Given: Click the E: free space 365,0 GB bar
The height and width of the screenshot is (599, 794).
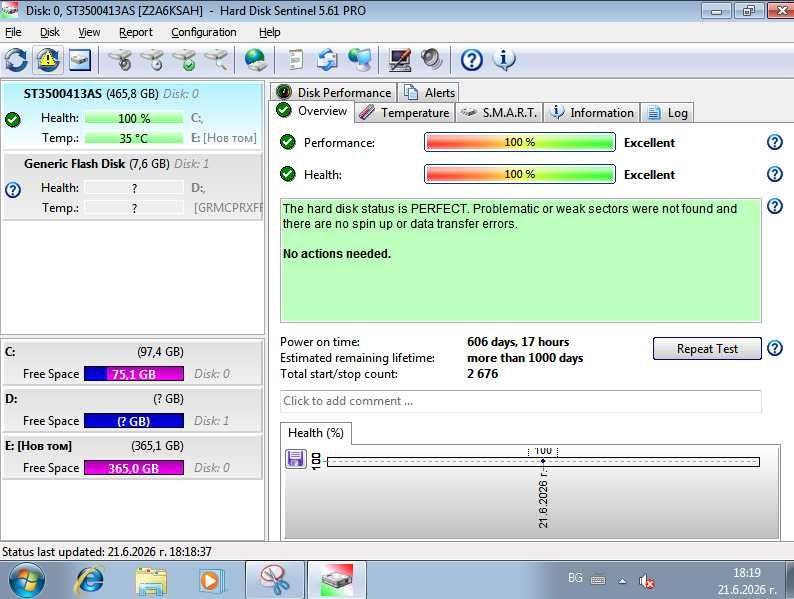Looking at the screenshot, I should pos(134,468).
